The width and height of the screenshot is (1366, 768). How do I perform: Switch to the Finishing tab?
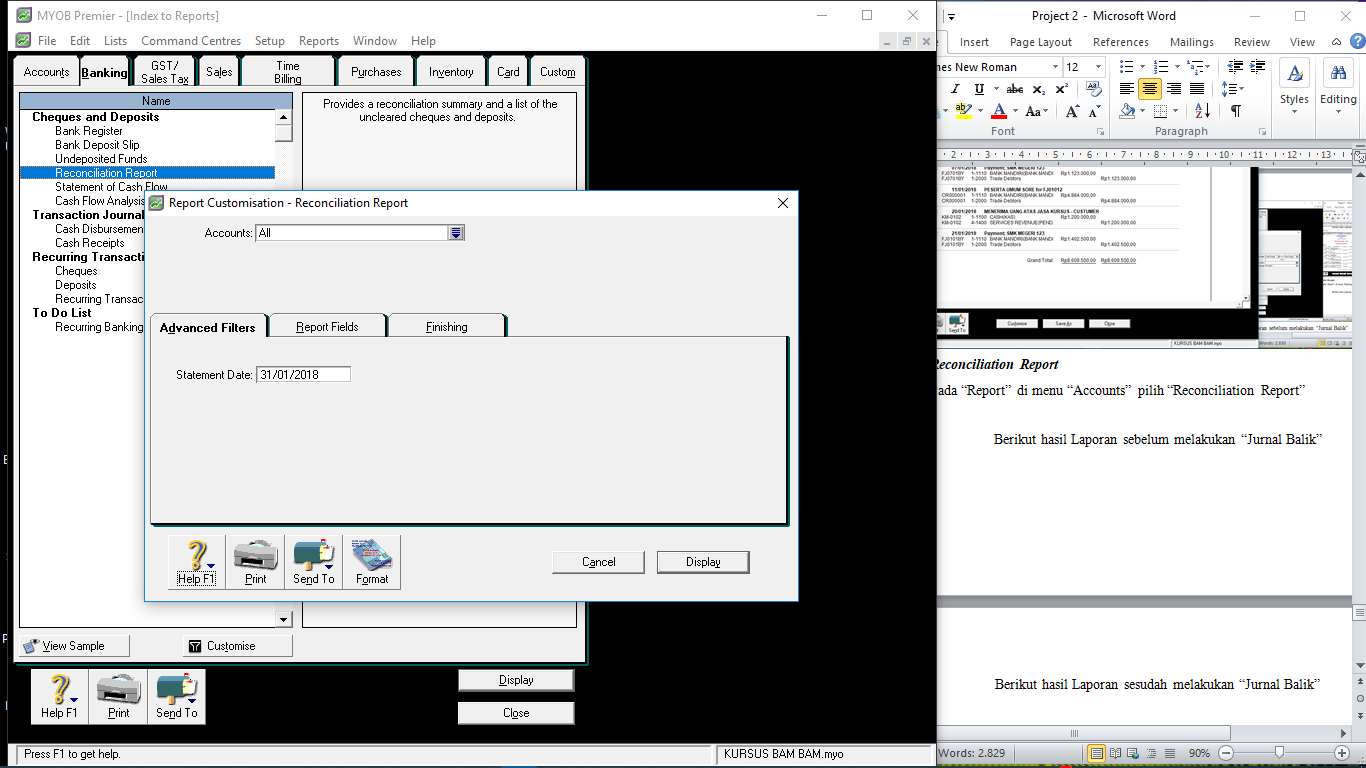(x=446, y=326)
